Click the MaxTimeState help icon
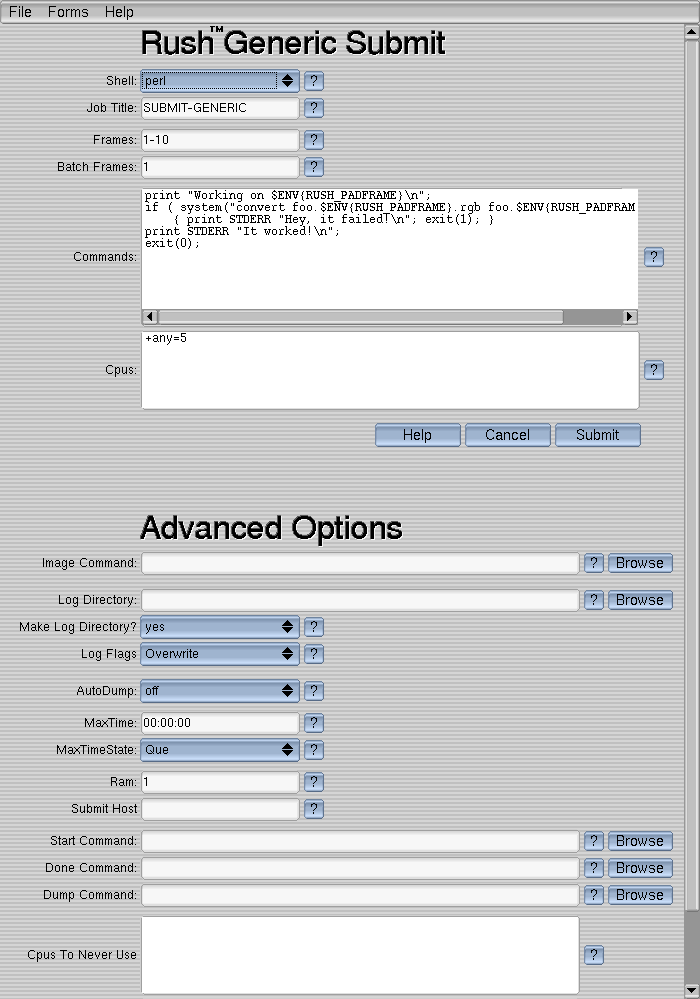Screen dimensions: 700x999 tap(313, 750)
